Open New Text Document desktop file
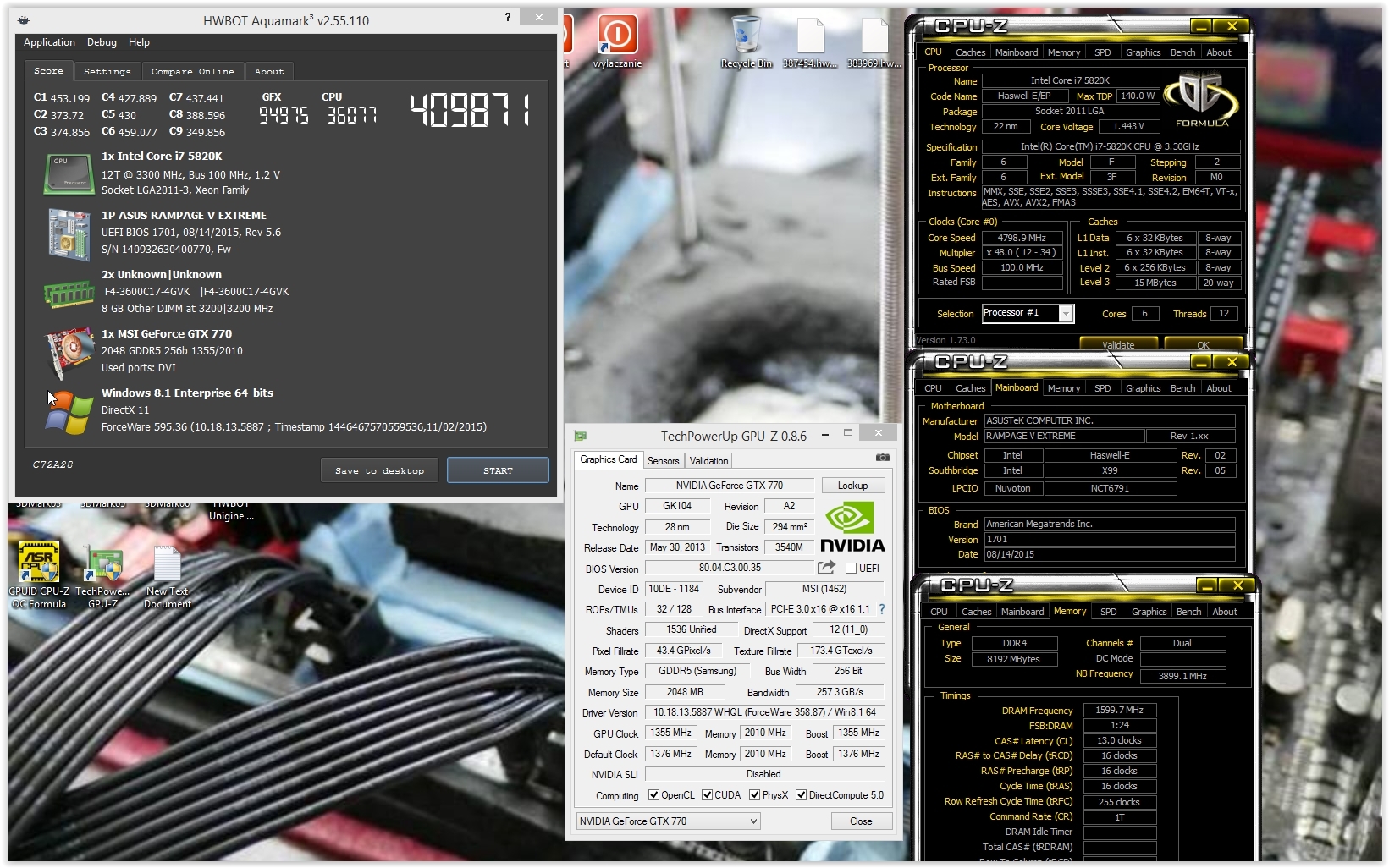The height and width of the screenshot is (868, 1389). click(x=167, y=575)
